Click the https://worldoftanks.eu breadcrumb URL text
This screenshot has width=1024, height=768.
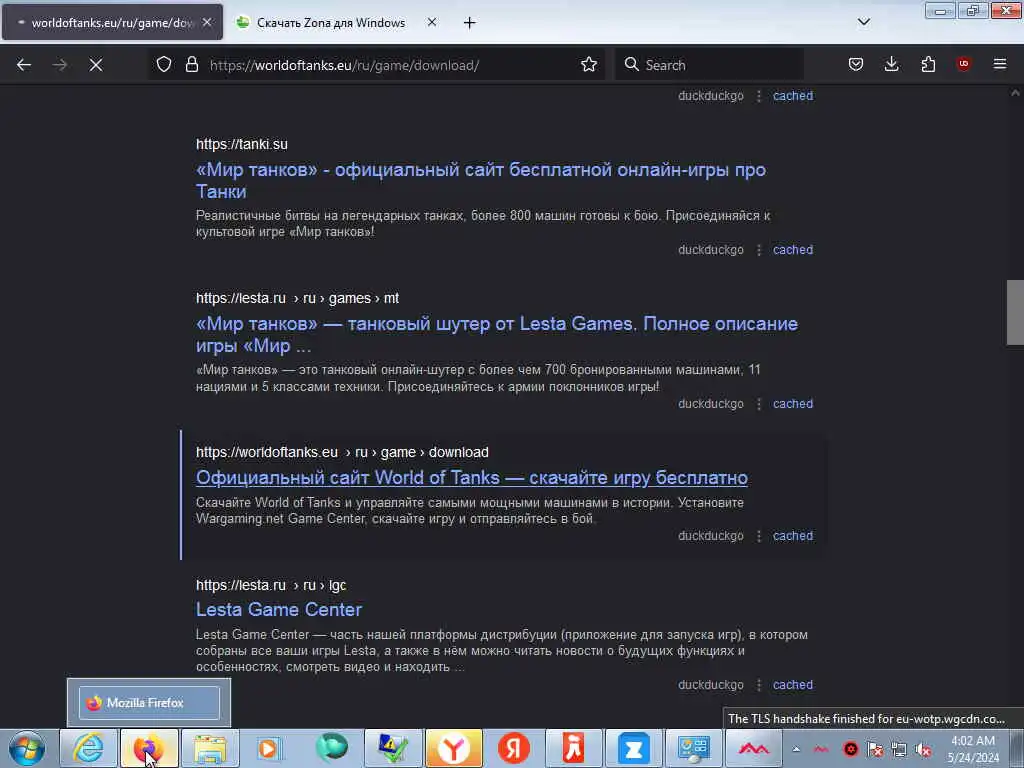pyautogui.click(x=342, y=452)
